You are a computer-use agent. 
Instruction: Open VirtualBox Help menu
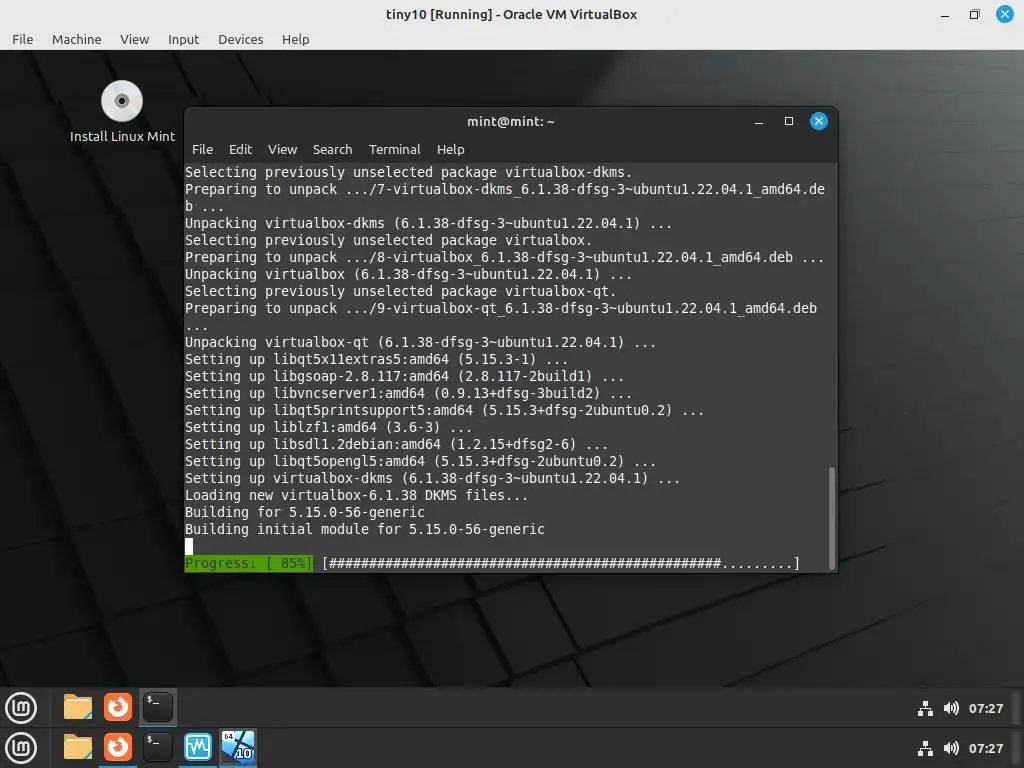point(295,39)
